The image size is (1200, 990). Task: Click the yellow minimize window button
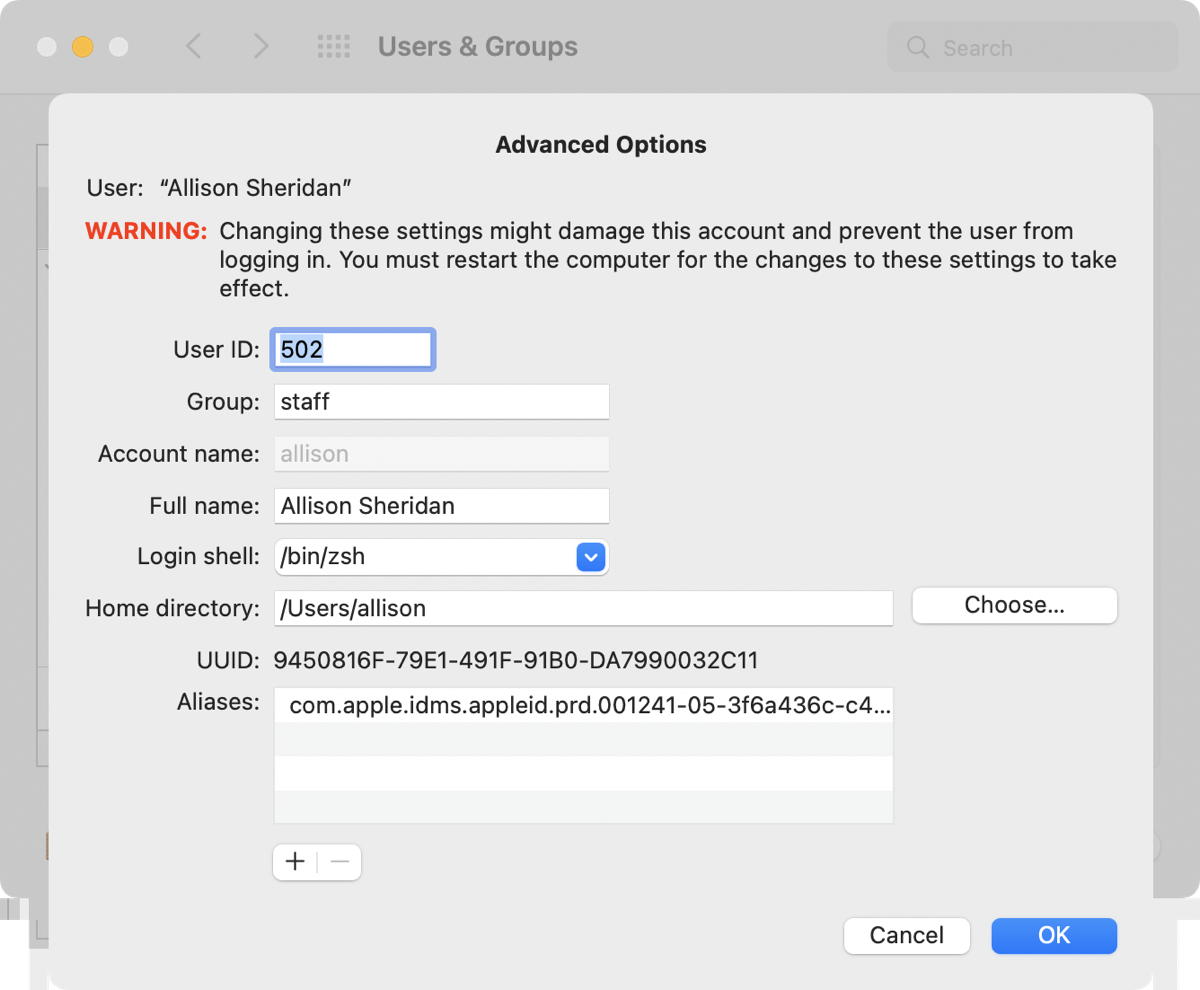click(82, 47)
